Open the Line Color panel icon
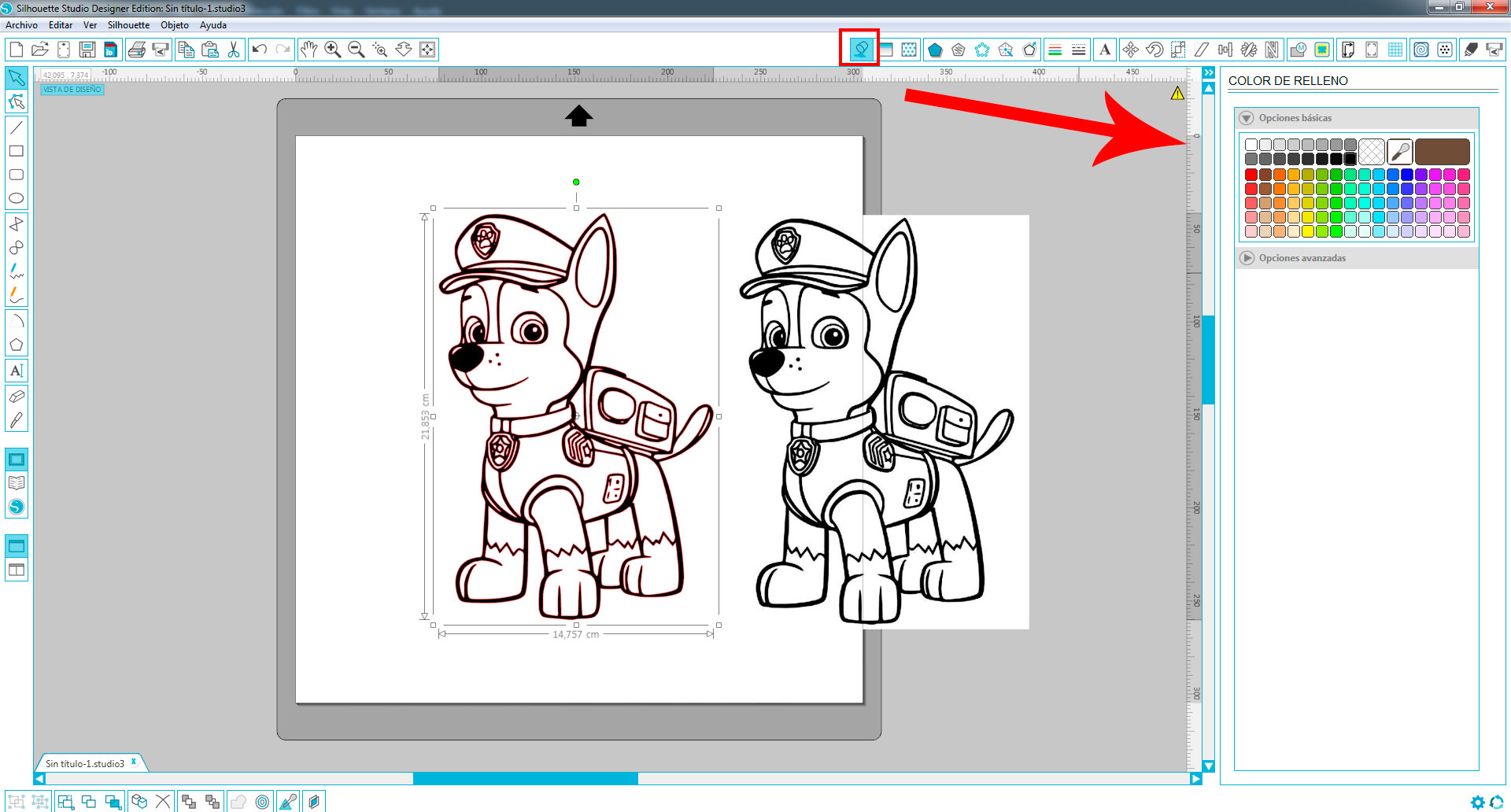The width and height of the screenshot is (1511, 812). pos(1055,50)
